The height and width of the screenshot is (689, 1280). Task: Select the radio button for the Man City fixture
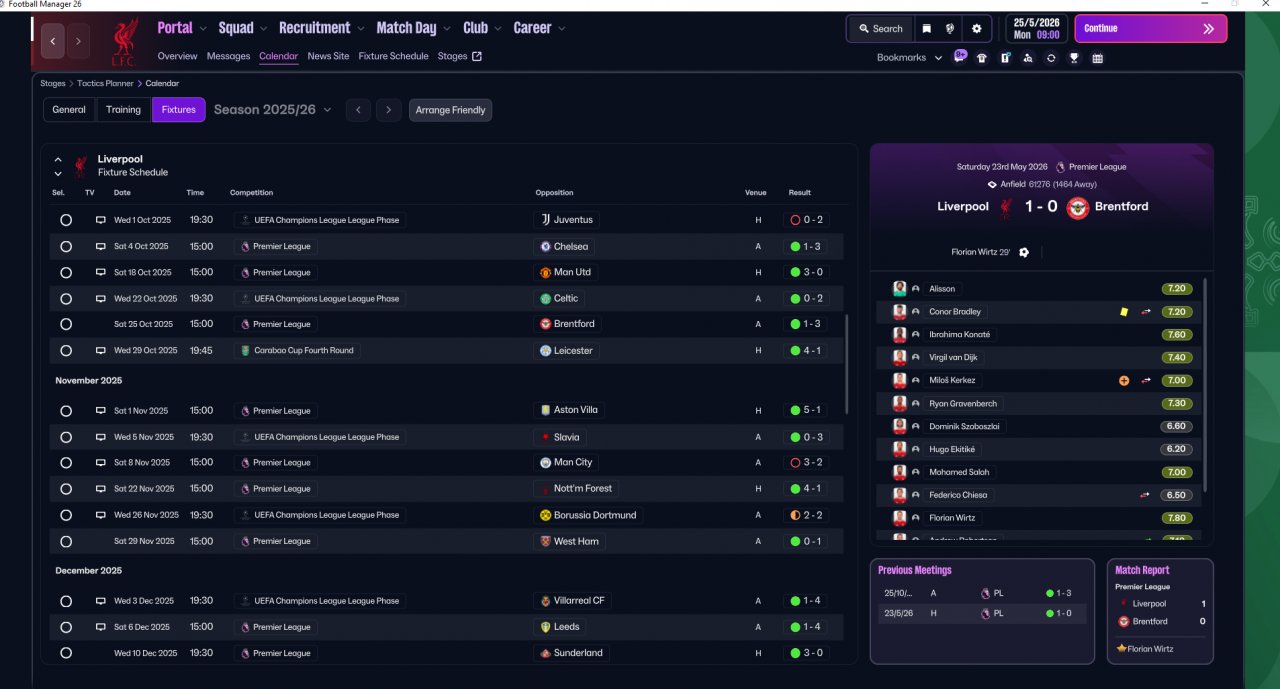click(x=66, y=463)
